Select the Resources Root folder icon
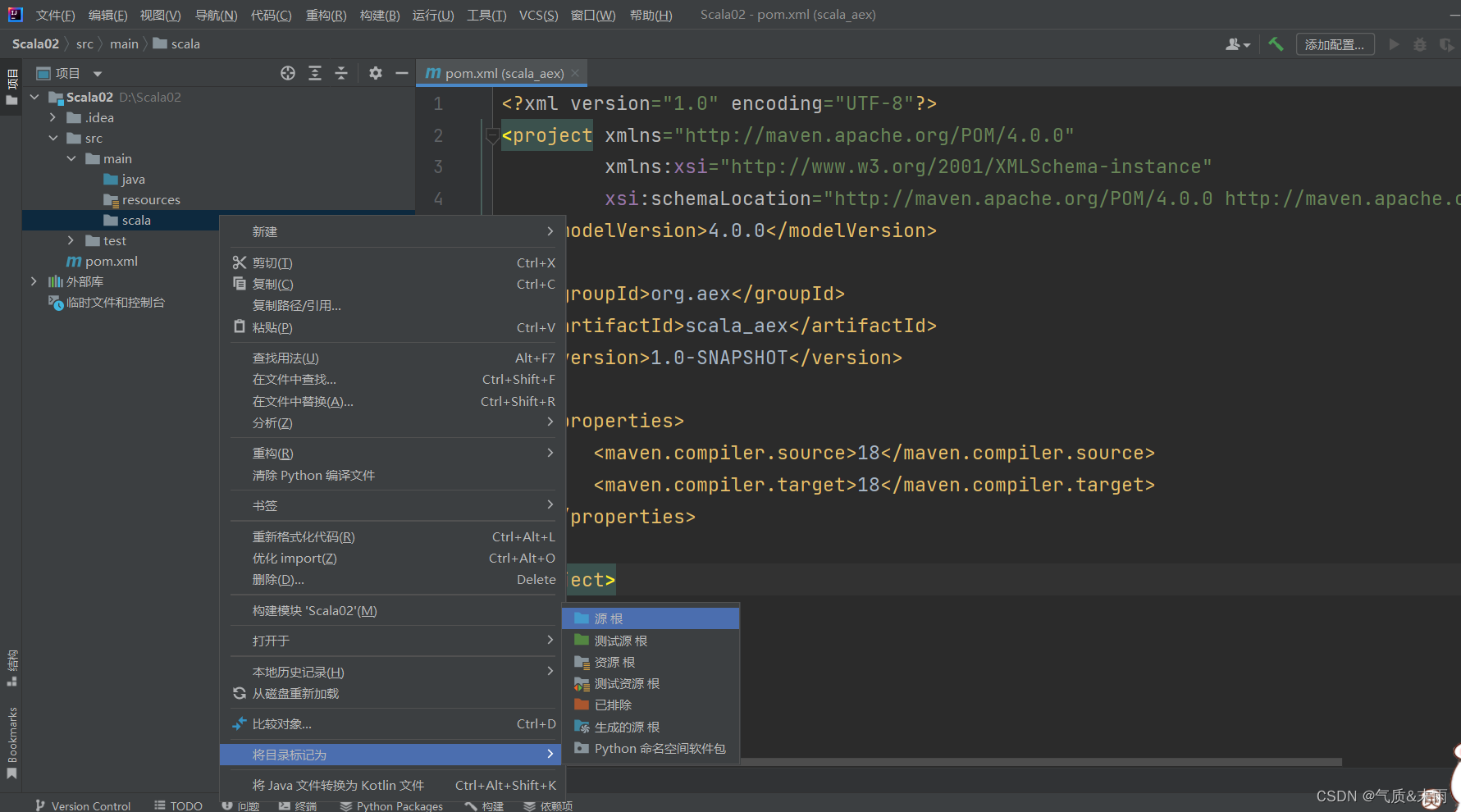1461x812 pixels. (x=582, y=662)
